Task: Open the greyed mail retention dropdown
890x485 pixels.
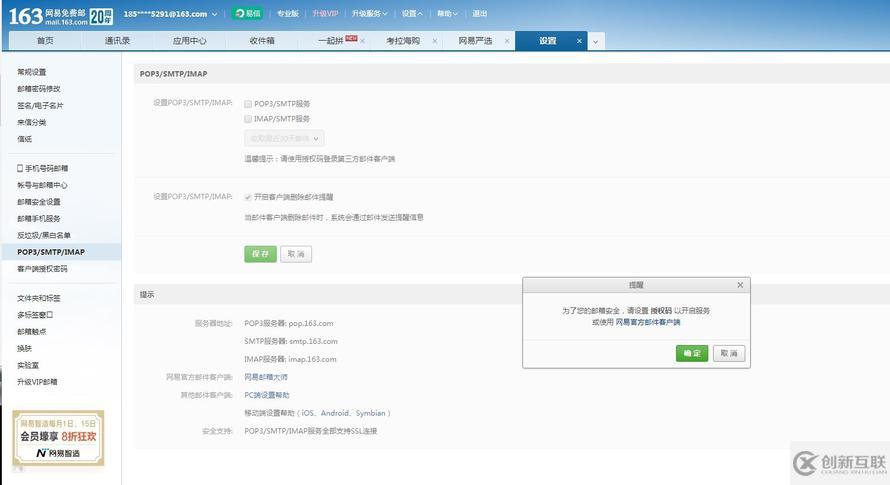Action: pos(284,138)
